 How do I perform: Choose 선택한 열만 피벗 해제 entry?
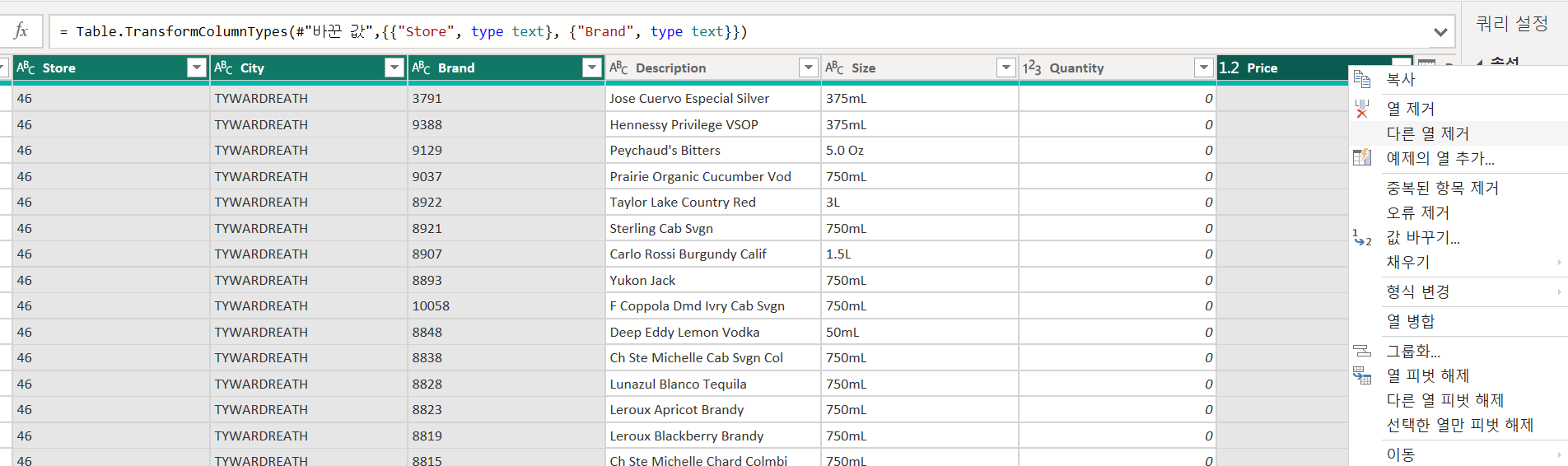[1458, 425]
